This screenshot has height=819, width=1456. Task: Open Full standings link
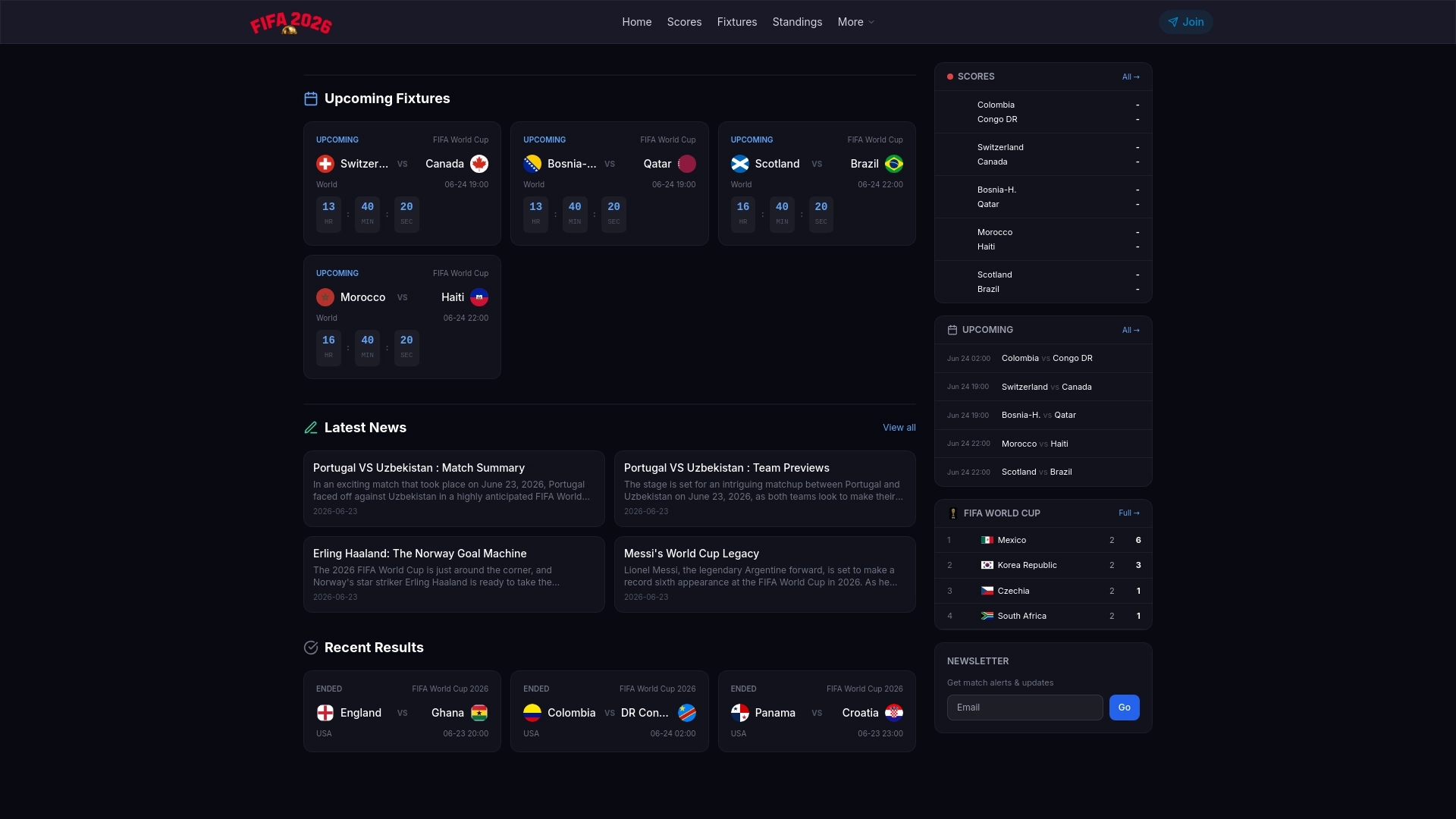pos(1129,513)
